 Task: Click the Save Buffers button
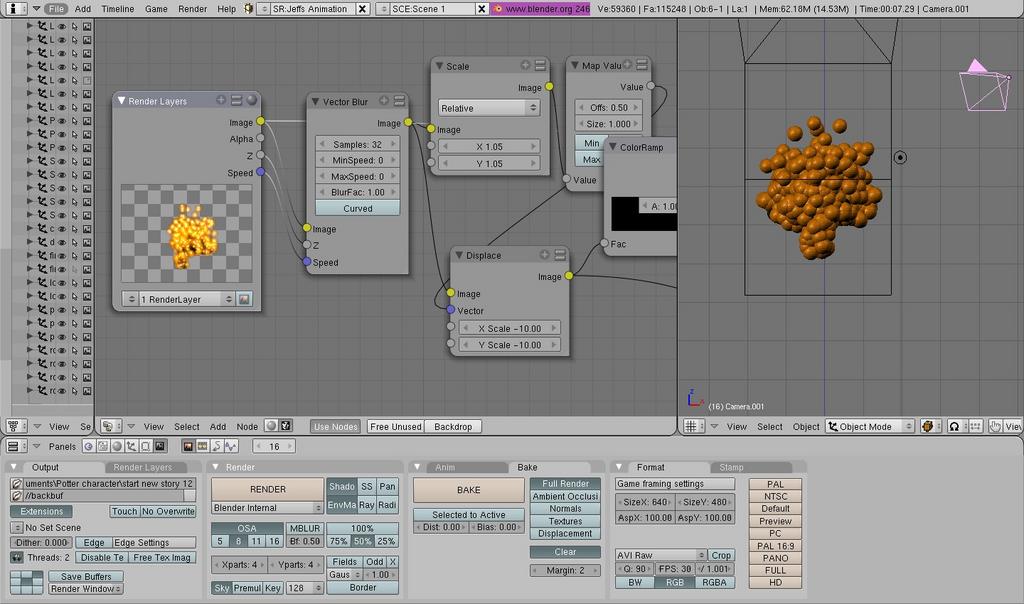point(86,577)
